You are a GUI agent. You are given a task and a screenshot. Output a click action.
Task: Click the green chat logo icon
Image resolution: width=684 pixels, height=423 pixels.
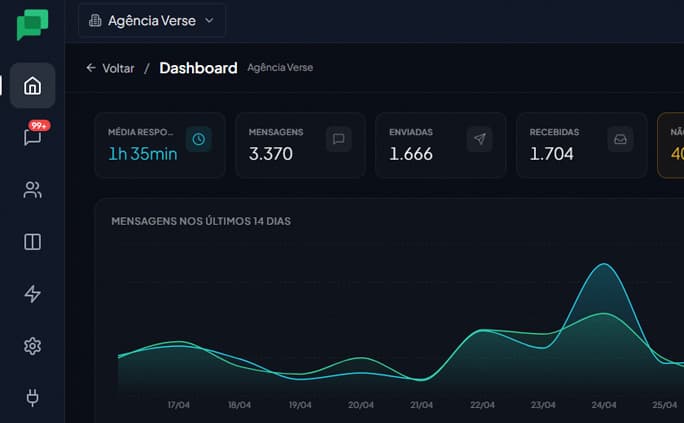click(32, 25)
